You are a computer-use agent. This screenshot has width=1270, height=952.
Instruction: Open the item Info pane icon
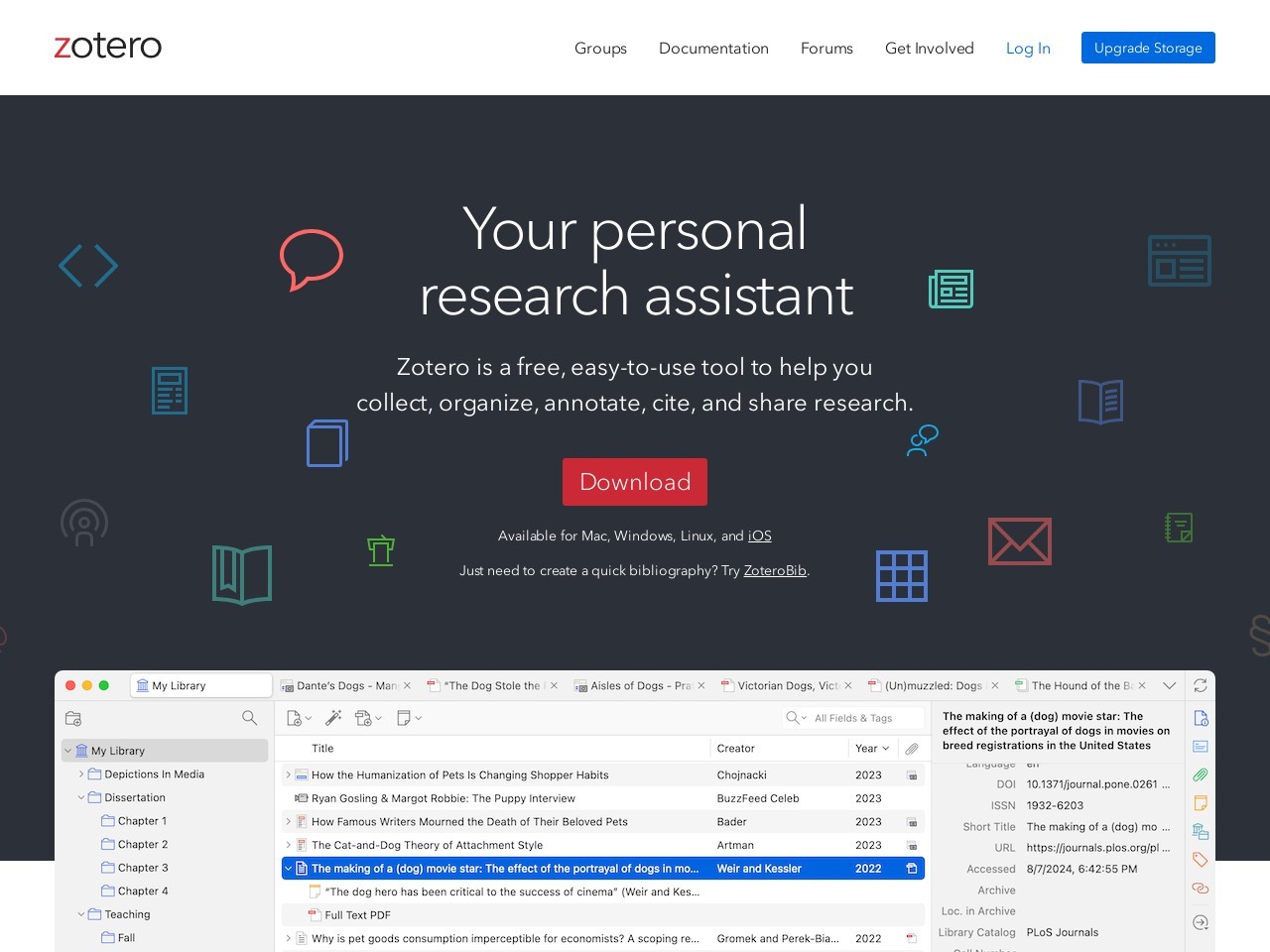(x=1201, y=718)
